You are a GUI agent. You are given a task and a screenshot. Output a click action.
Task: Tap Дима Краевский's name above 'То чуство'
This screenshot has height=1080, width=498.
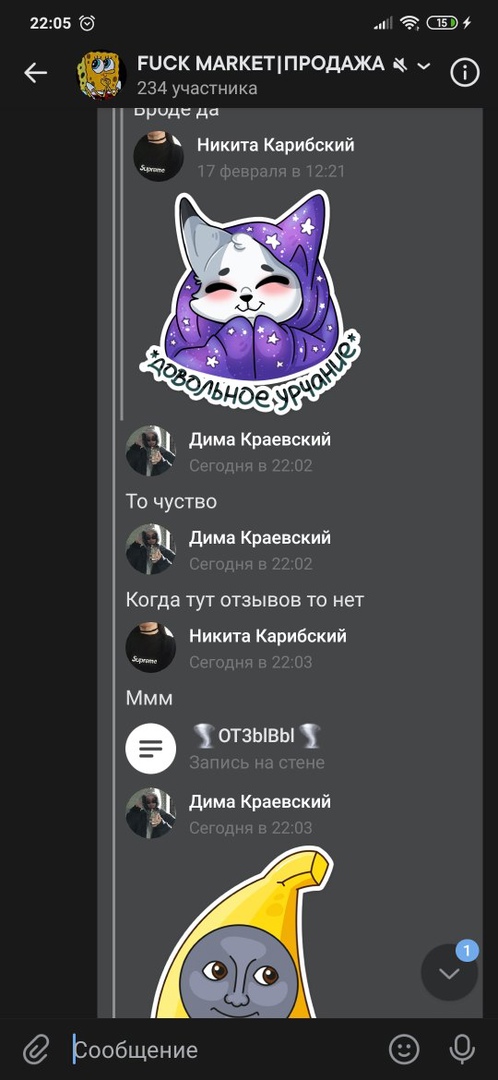260,439
